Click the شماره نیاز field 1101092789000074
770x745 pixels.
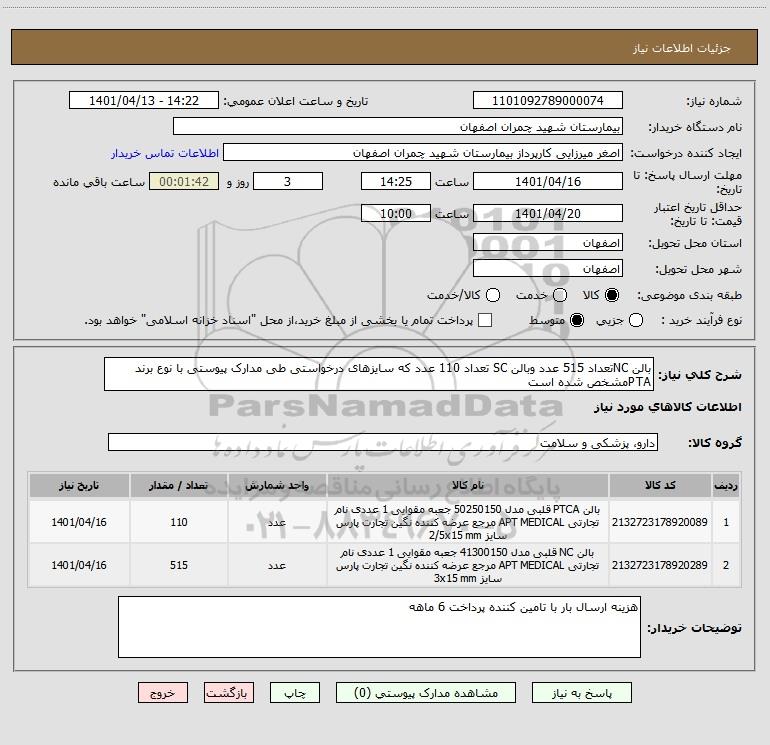click(x=548, y=100)
